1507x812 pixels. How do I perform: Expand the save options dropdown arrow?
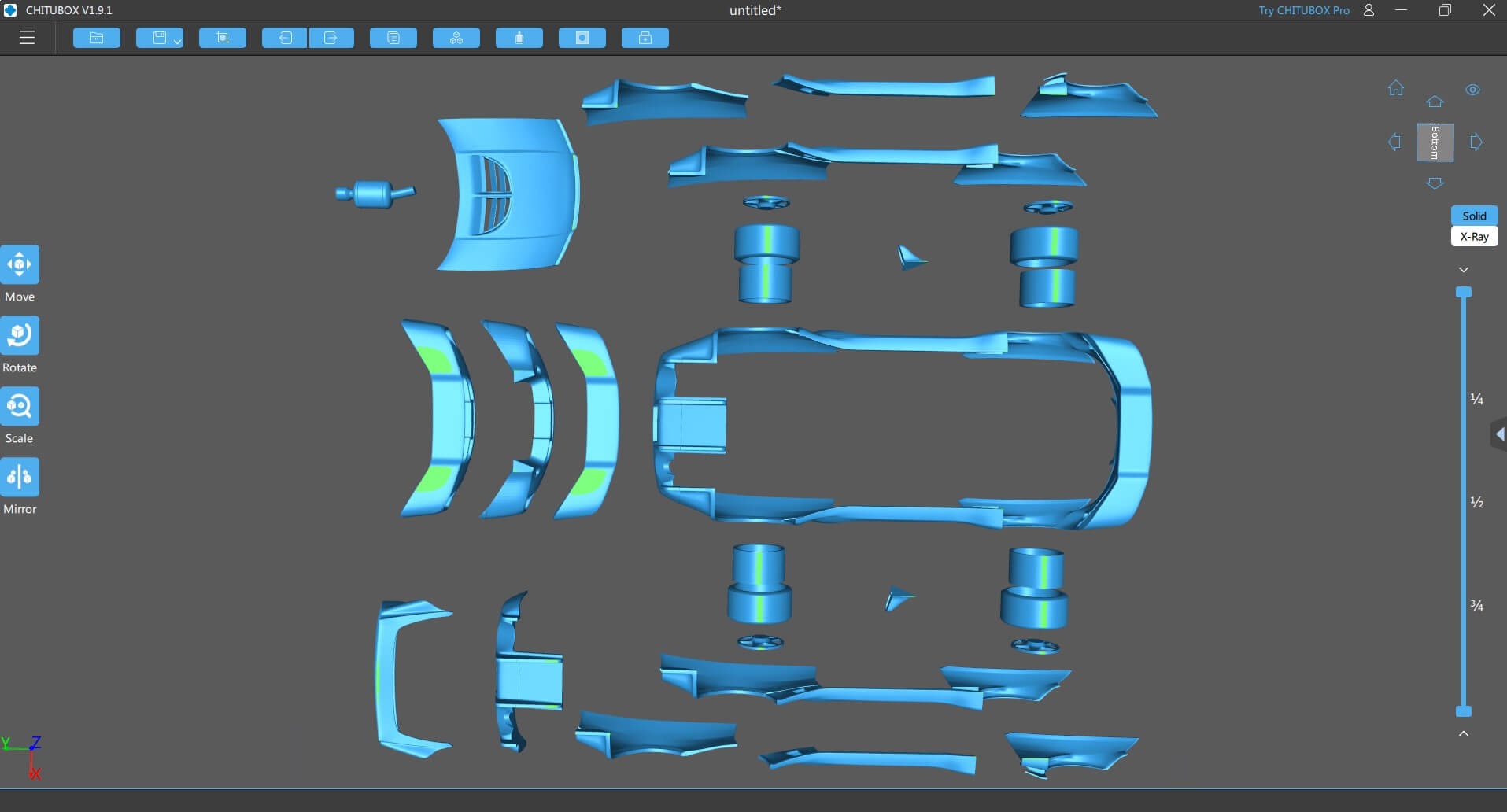click(177, 41)
